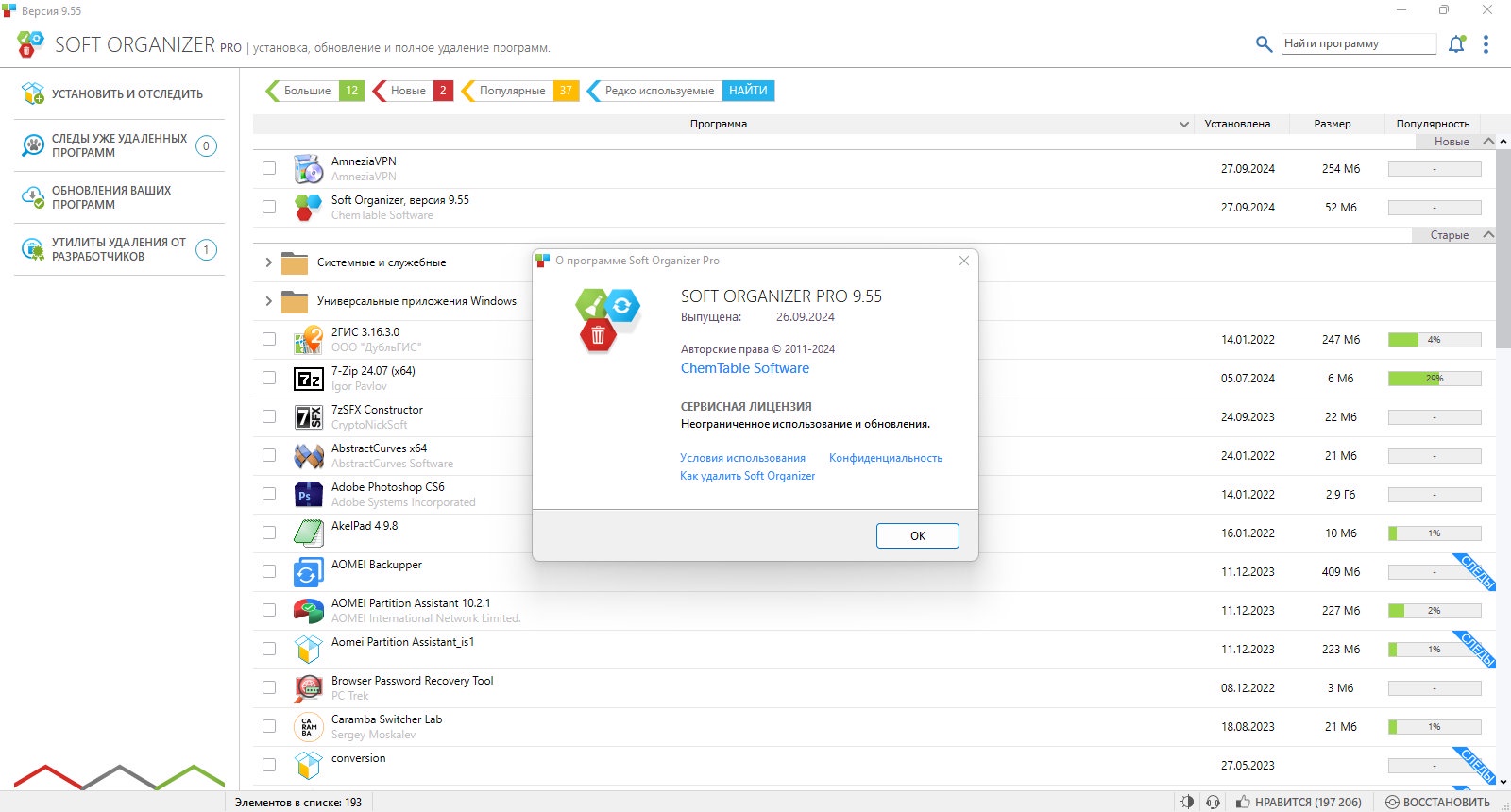Click the AOMEI Partition Assistant 10.2.1 icon
Viewport: 1511px width, 812px height.
tap(309, 611)
